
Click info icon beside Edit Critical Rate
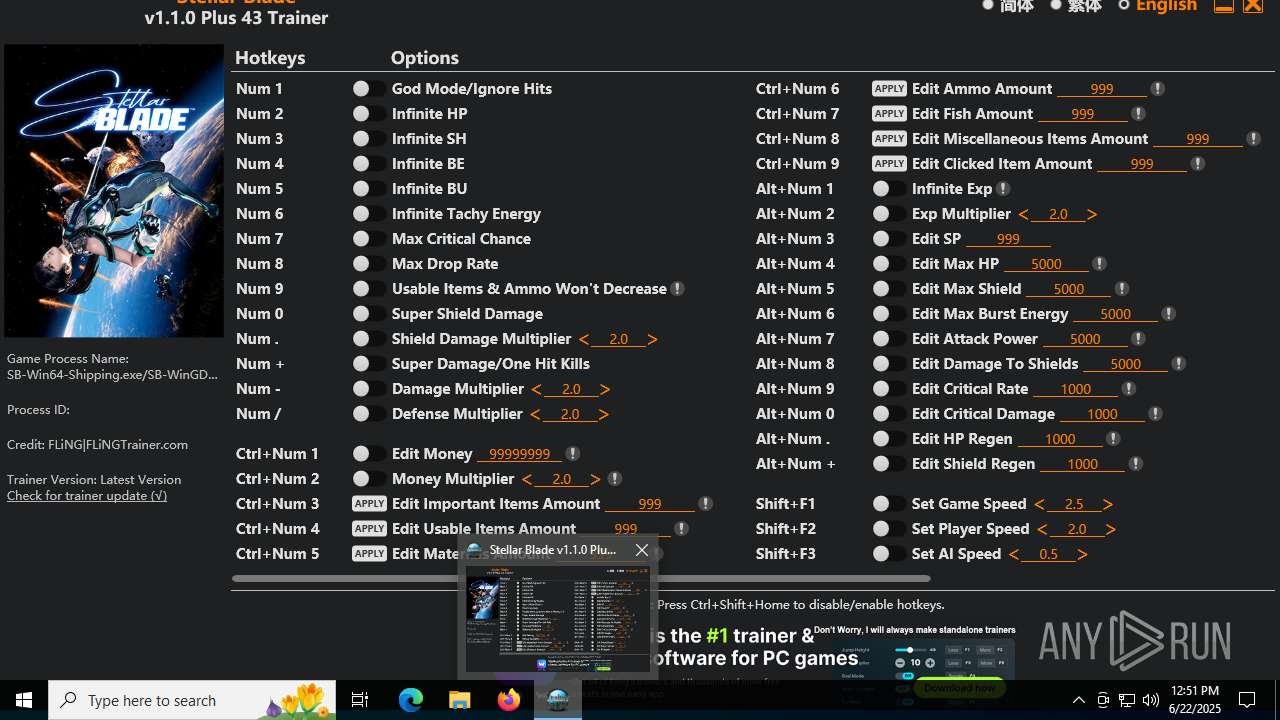pyautogui.click(x=1128, y=389)
